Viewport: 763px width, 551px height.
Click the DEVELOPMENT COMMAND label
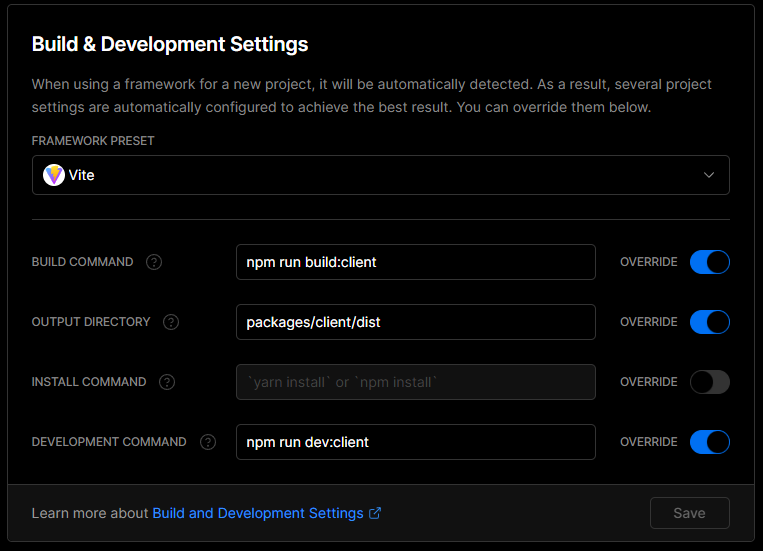click(109, 442)
